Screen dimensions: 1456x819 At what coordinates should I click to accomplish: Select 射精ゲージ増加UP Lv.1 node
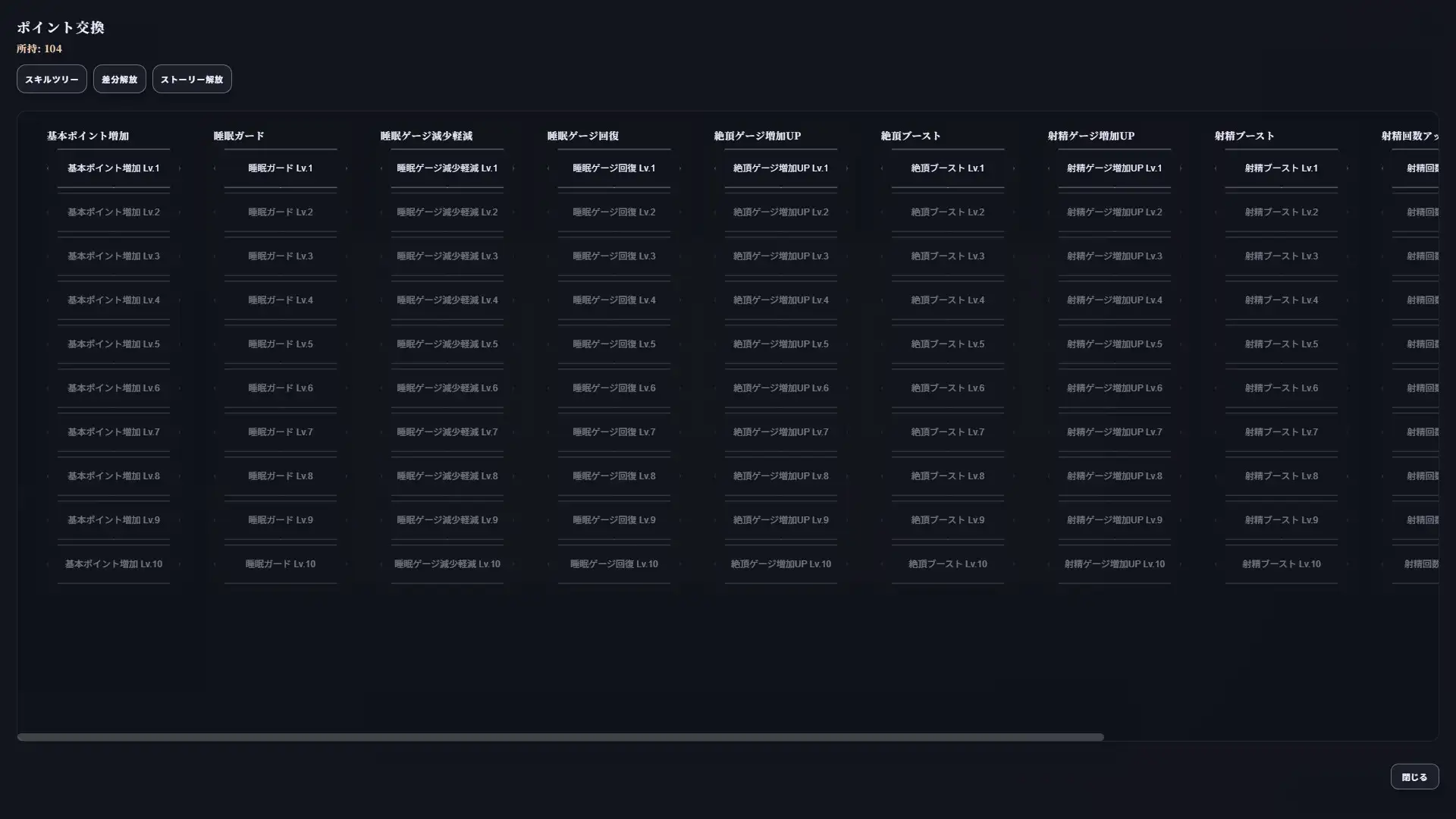pyautogui.click(x=1115, y=168)
